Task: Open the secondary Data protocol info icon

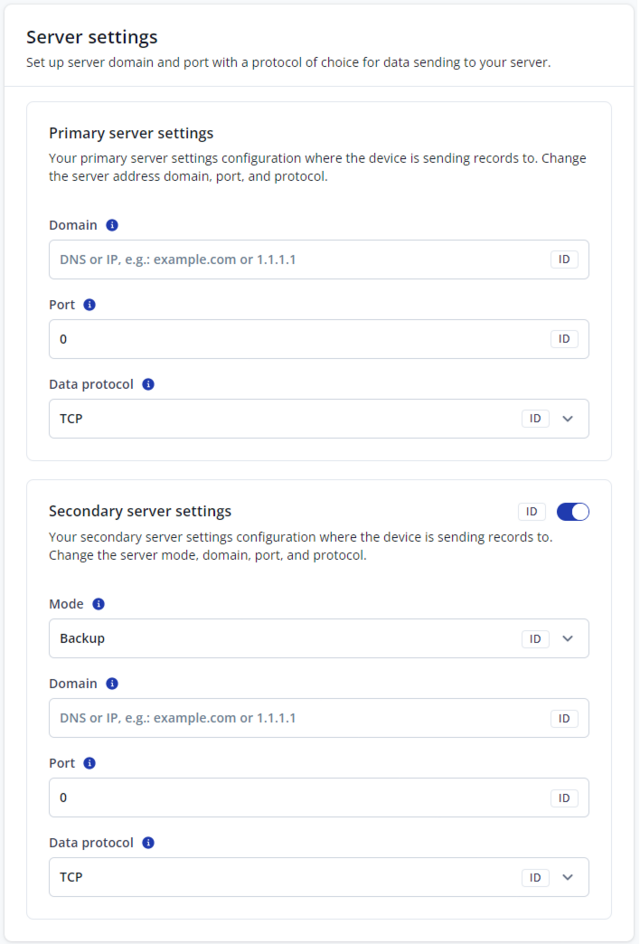Action: click(x=148, y=842)
